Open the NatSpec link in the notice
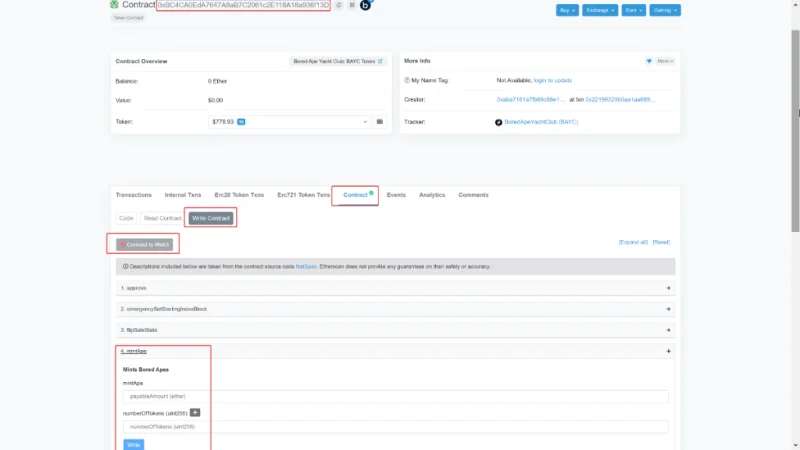The image size is (800, 450). coord(306,267)
